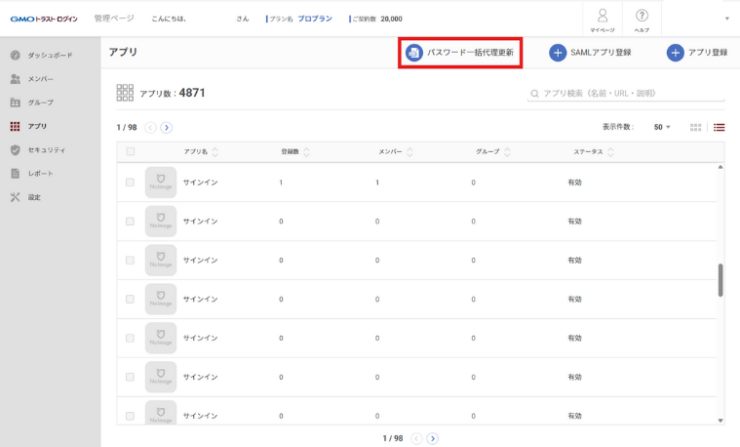Expand the top-right account dropdown arrow
The width and height of the screenshot is (740, 447).
(x=727, y=18)
